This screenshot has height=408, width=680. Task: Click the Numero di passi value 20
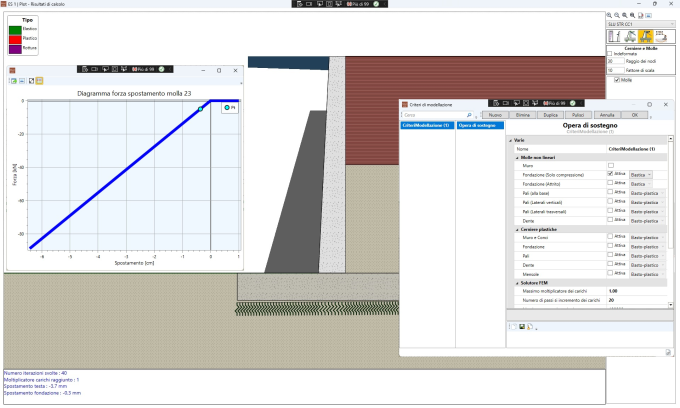click(x=611, y=300)
